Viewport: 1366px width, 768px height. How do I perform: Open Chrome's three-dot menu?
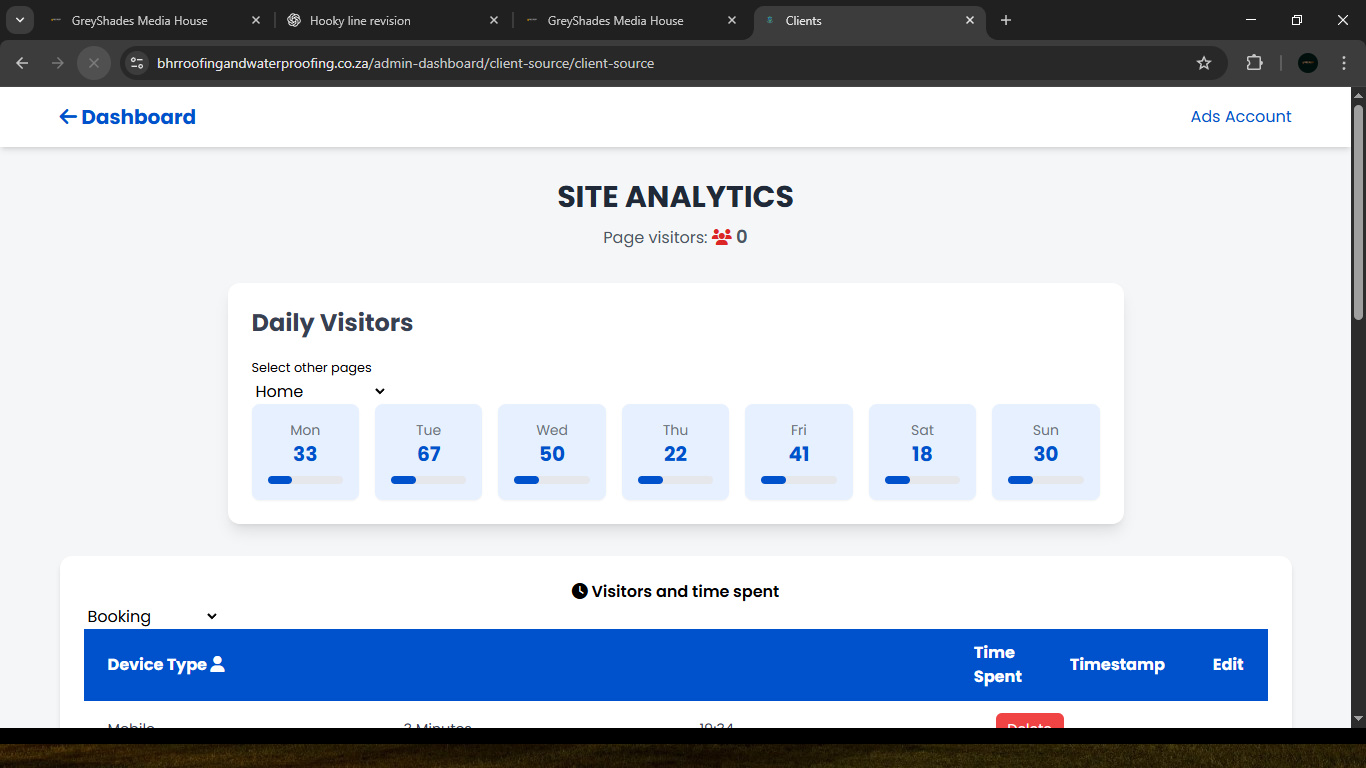[1345, 63]
